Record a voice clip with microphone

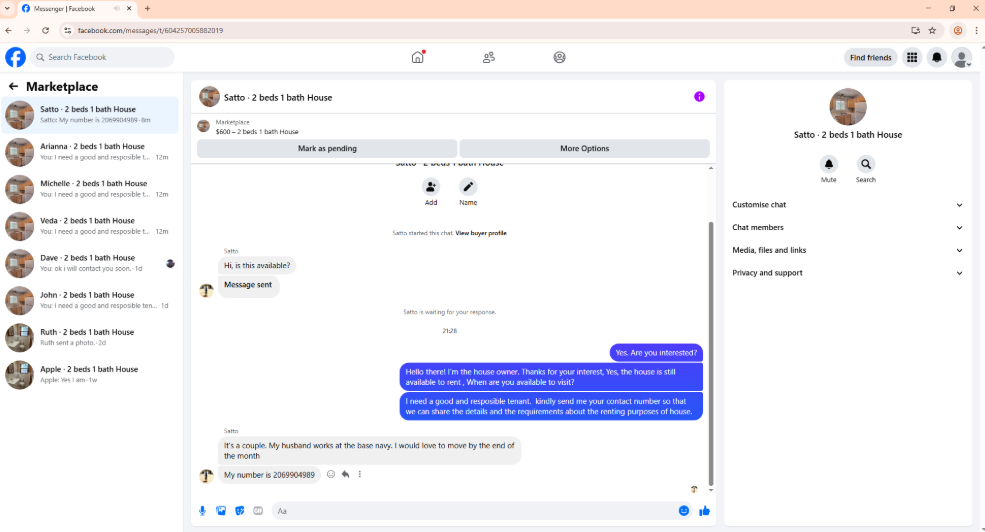pos(202,511)
